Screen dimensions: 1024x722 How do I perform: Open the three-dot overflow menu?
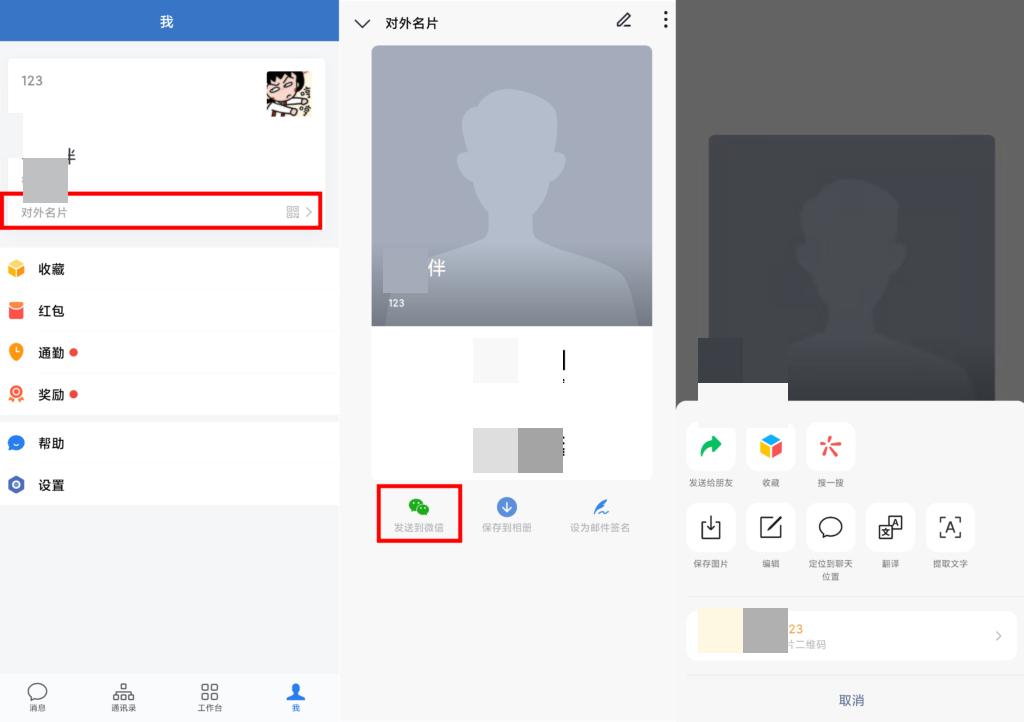tap(665, 20)
